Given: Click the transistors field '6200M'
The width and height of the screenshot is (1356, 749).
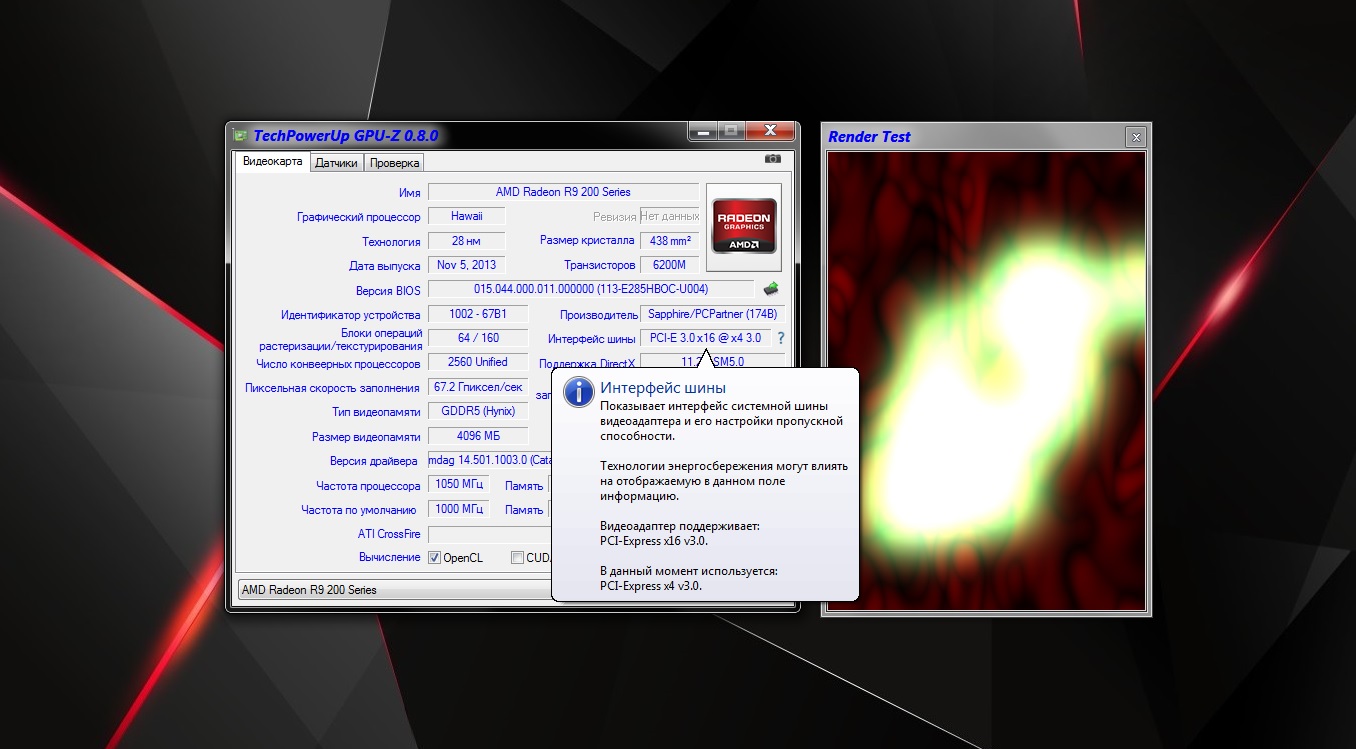Looking at the screenshot, I should point(671,266).
